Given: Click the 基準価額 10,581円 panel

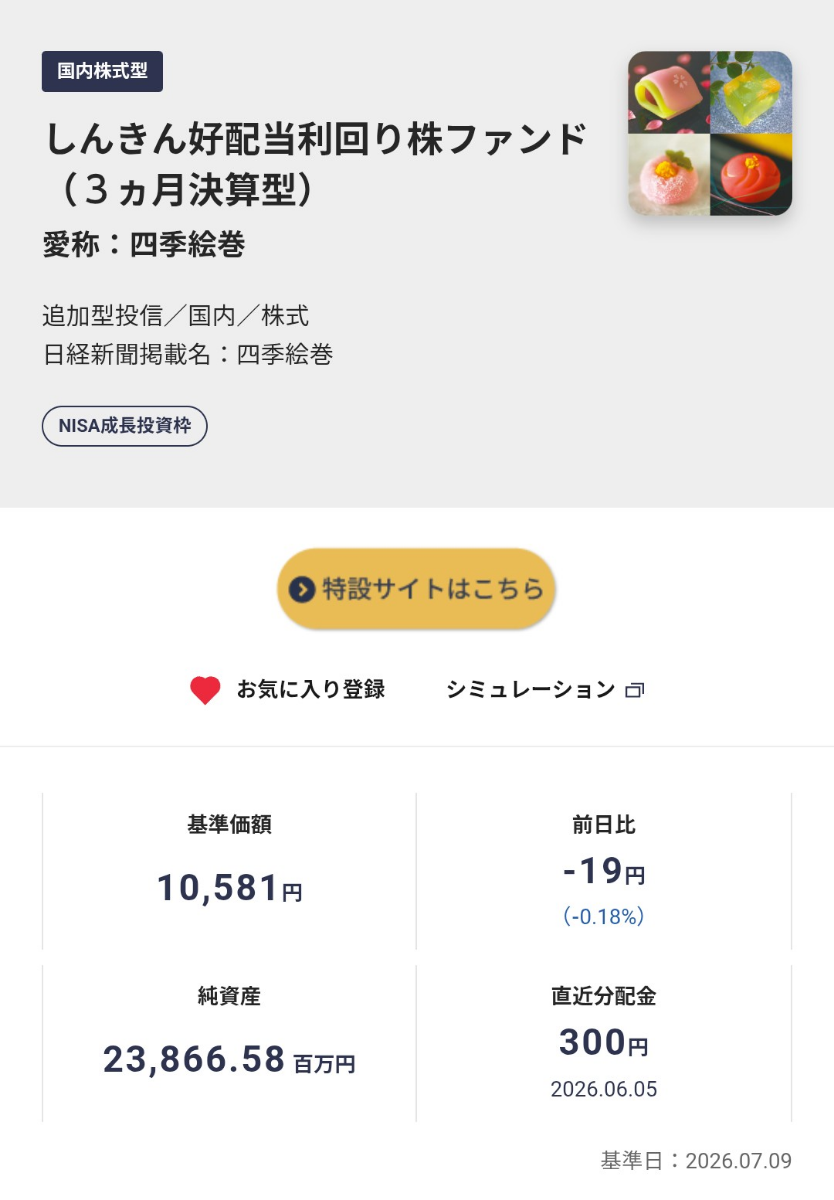Looking at the screenshot, I should point(229,871).
